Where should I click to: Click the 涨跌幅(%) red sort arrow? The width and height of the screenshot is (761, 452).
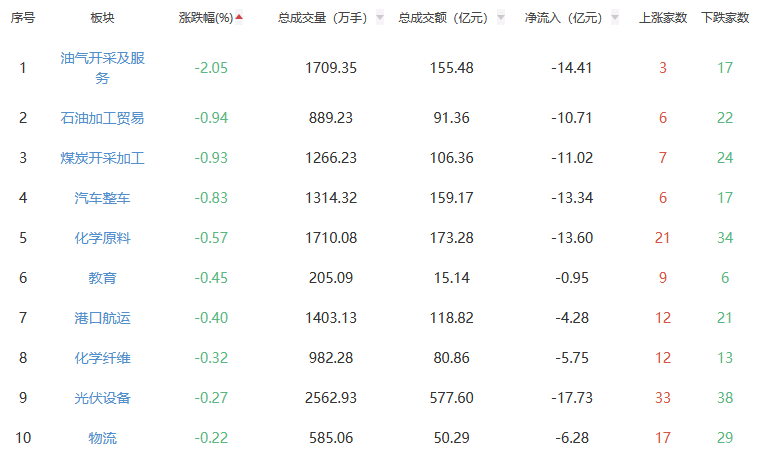coord(239,17)
